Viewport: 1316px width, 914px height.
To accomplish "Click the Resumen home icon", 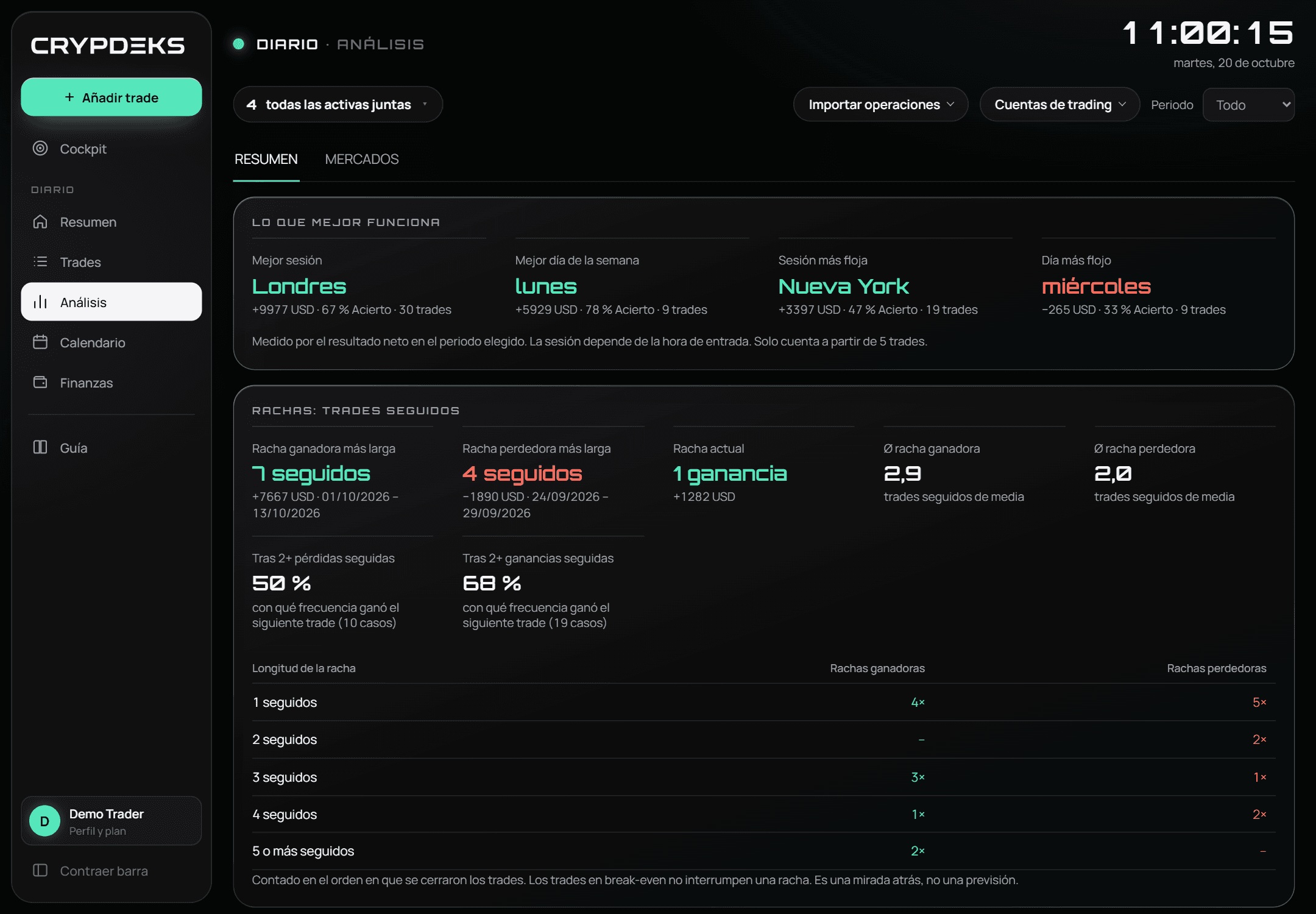I will point(40,222).
